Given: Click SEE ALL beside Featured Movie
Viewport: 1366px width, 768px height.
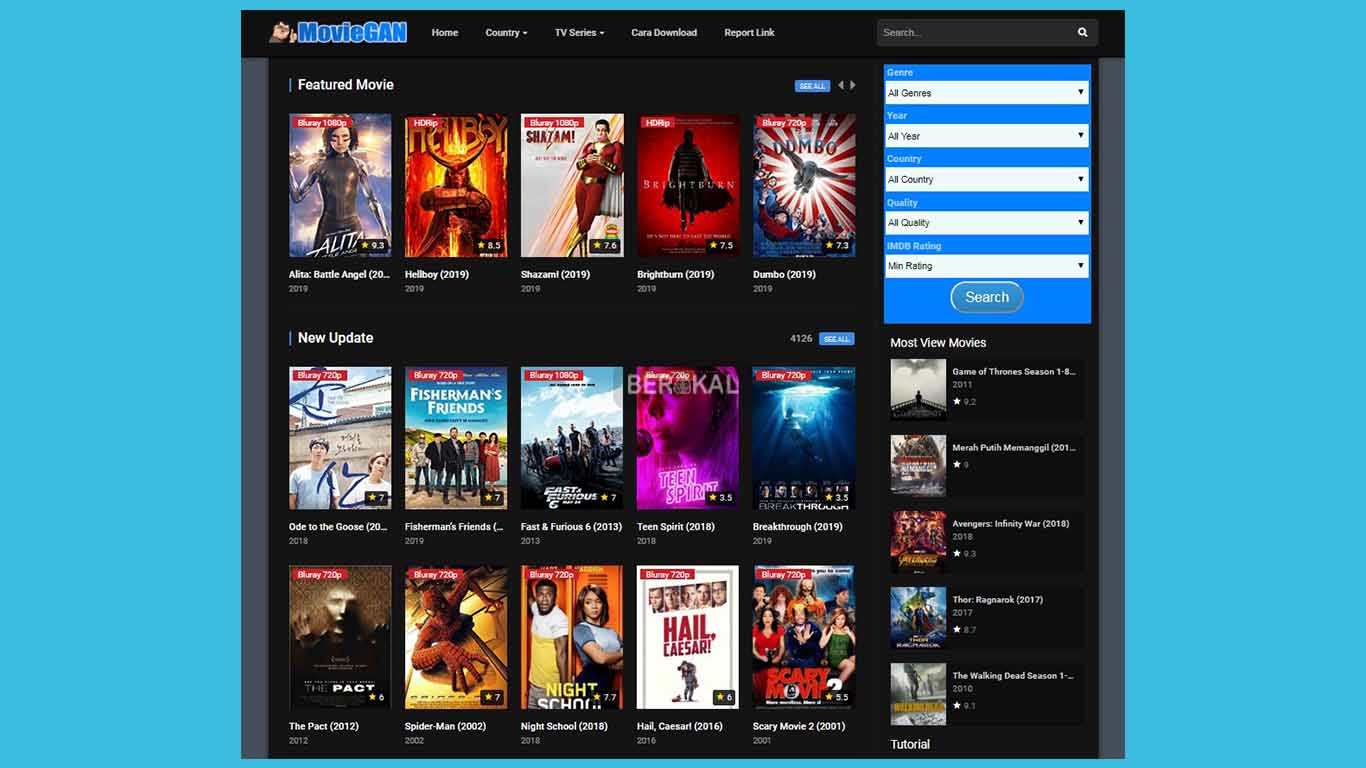Looking at the screenshot, I should coord(812,86).
